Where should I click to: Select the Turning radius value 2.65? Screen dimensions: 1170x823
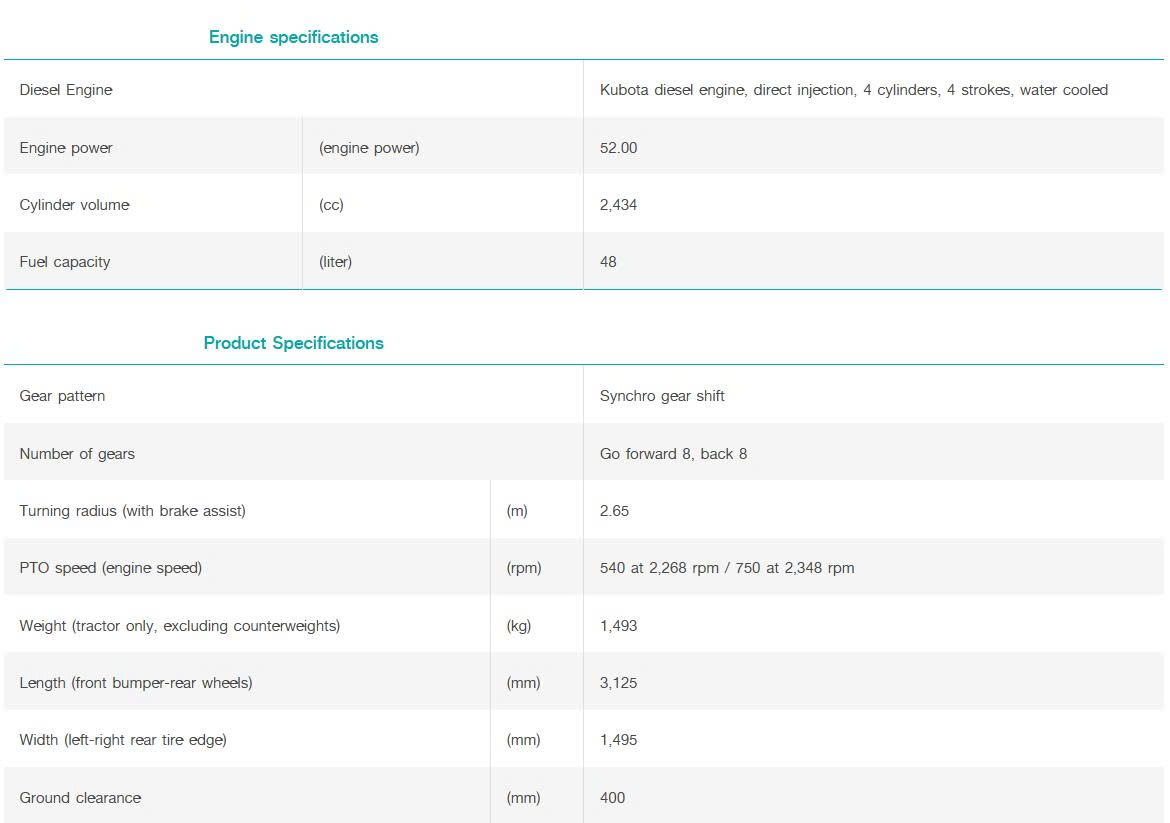click(614, 511)
